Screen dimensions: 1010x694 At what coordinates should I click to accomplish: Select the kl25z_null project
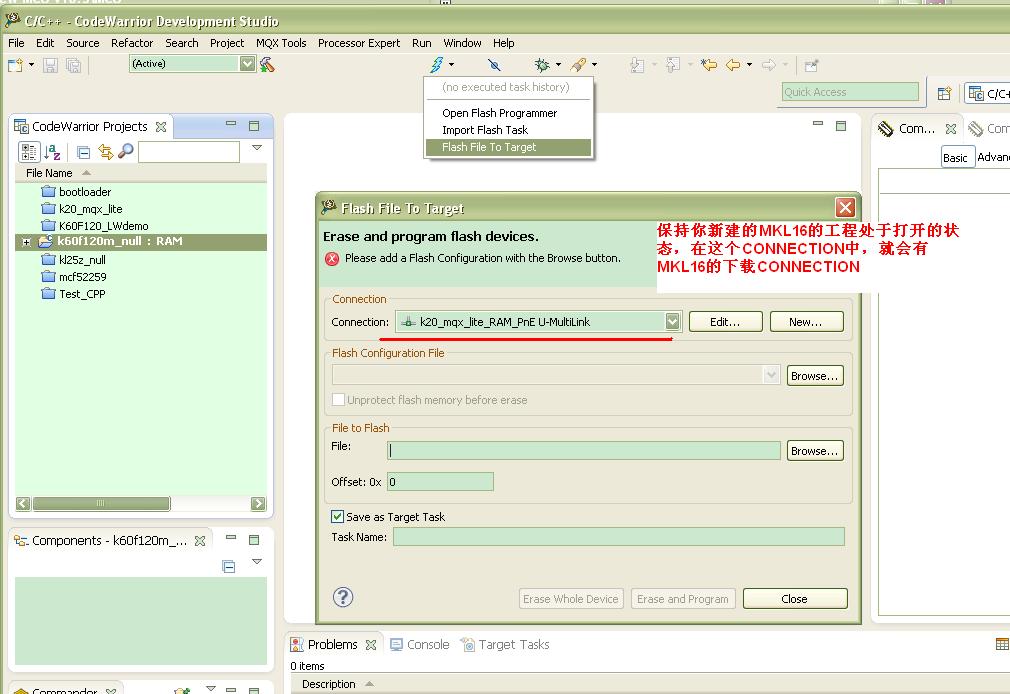point(73,260)
